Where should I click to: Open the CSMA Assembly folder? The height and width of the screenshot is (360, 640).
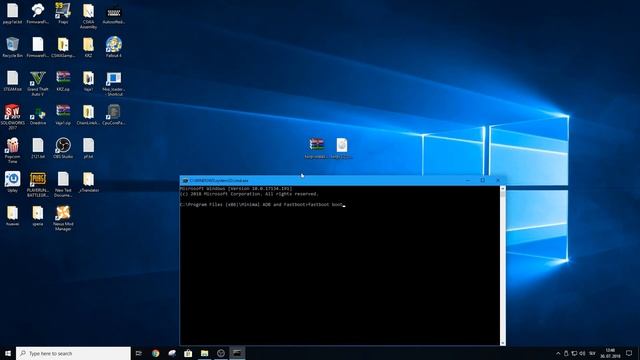pos(88,16)
